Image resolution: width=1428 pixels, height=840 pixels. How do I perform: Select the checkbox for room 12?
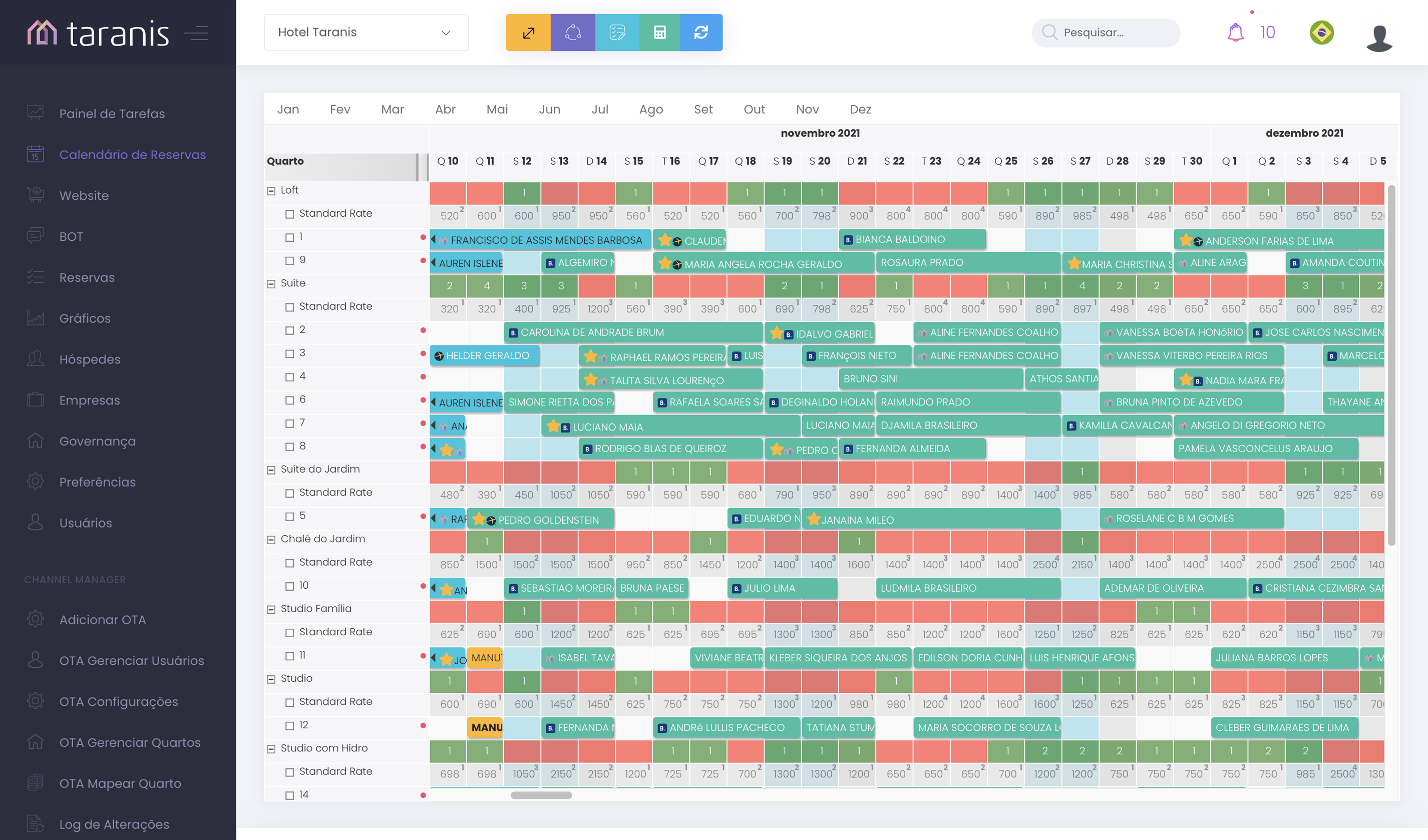point(289,725)
